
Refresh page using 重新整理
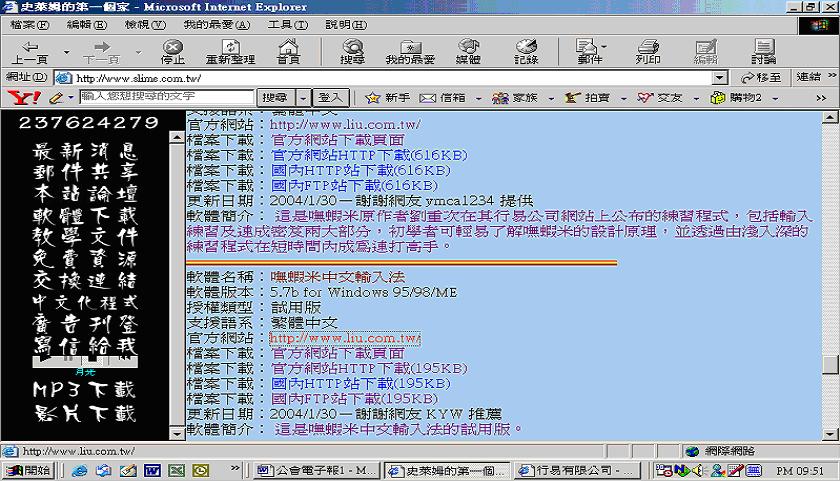tap(231, 52)
